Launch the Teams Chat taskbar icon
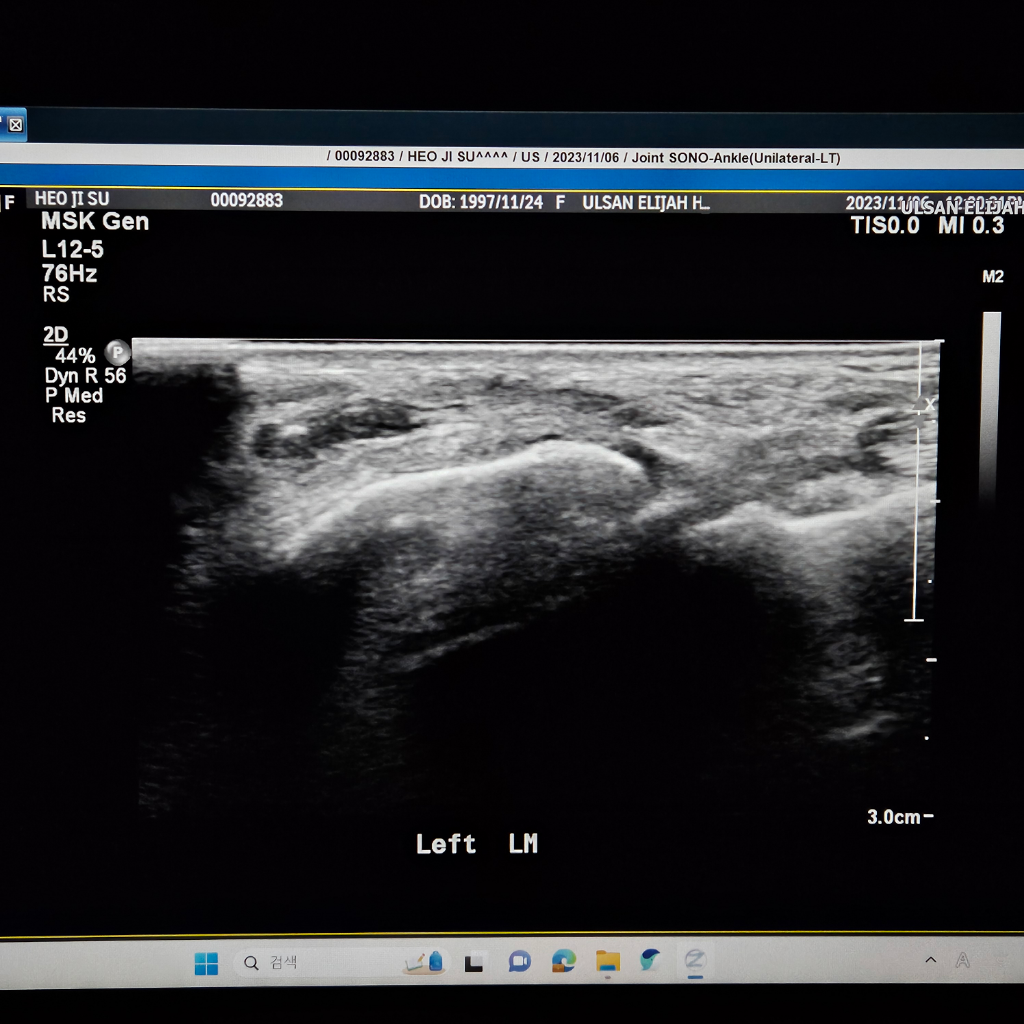1024x1024 pixels. pyautogui.click(x=519, y=961)
